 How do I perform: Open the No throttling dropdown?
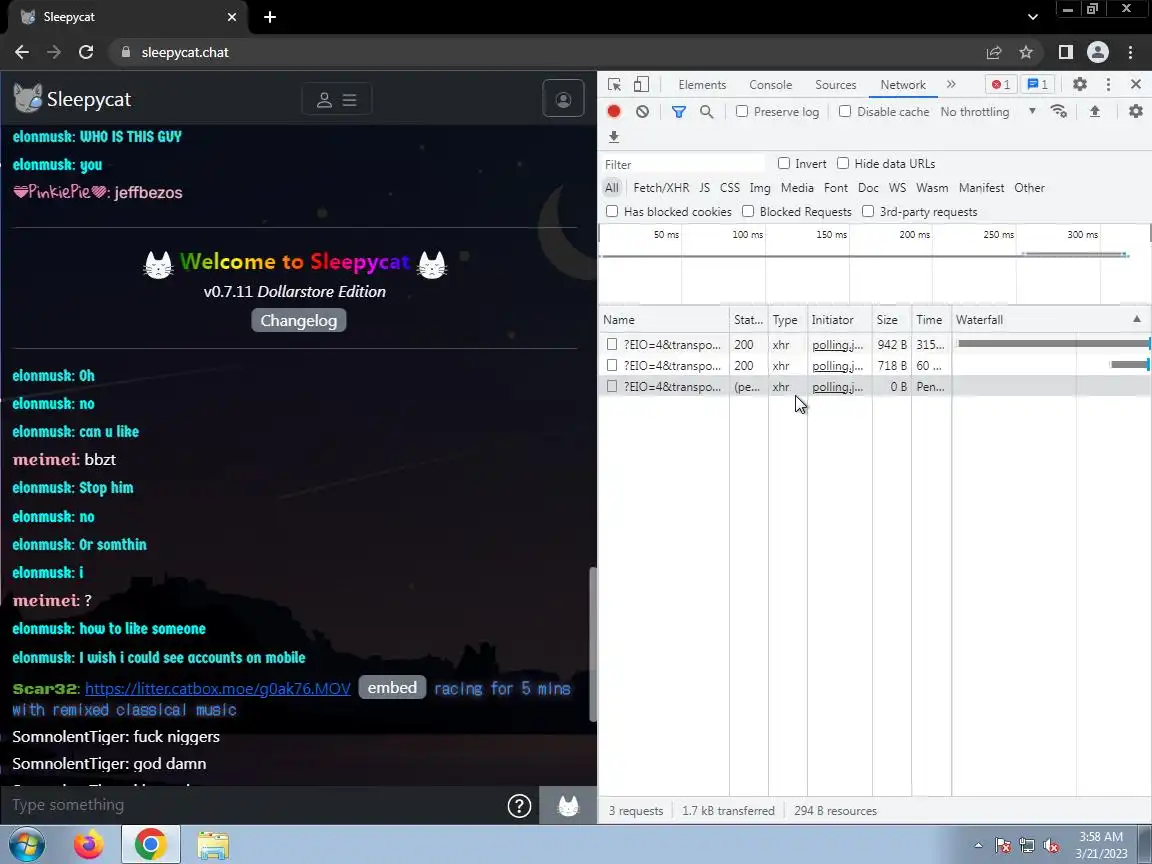[x=988, y=112]
